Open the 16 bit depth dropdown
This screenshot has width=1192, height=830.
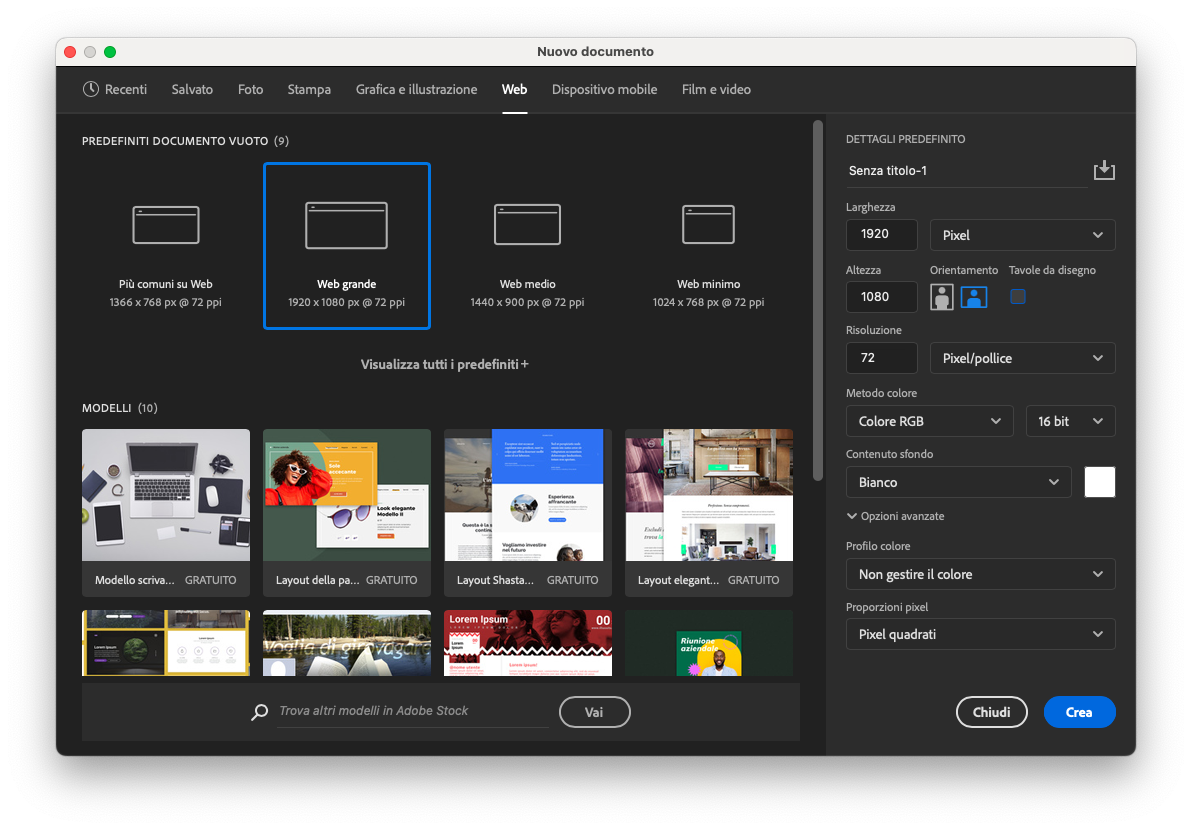pyautogui.click(x=1070, y=421)
